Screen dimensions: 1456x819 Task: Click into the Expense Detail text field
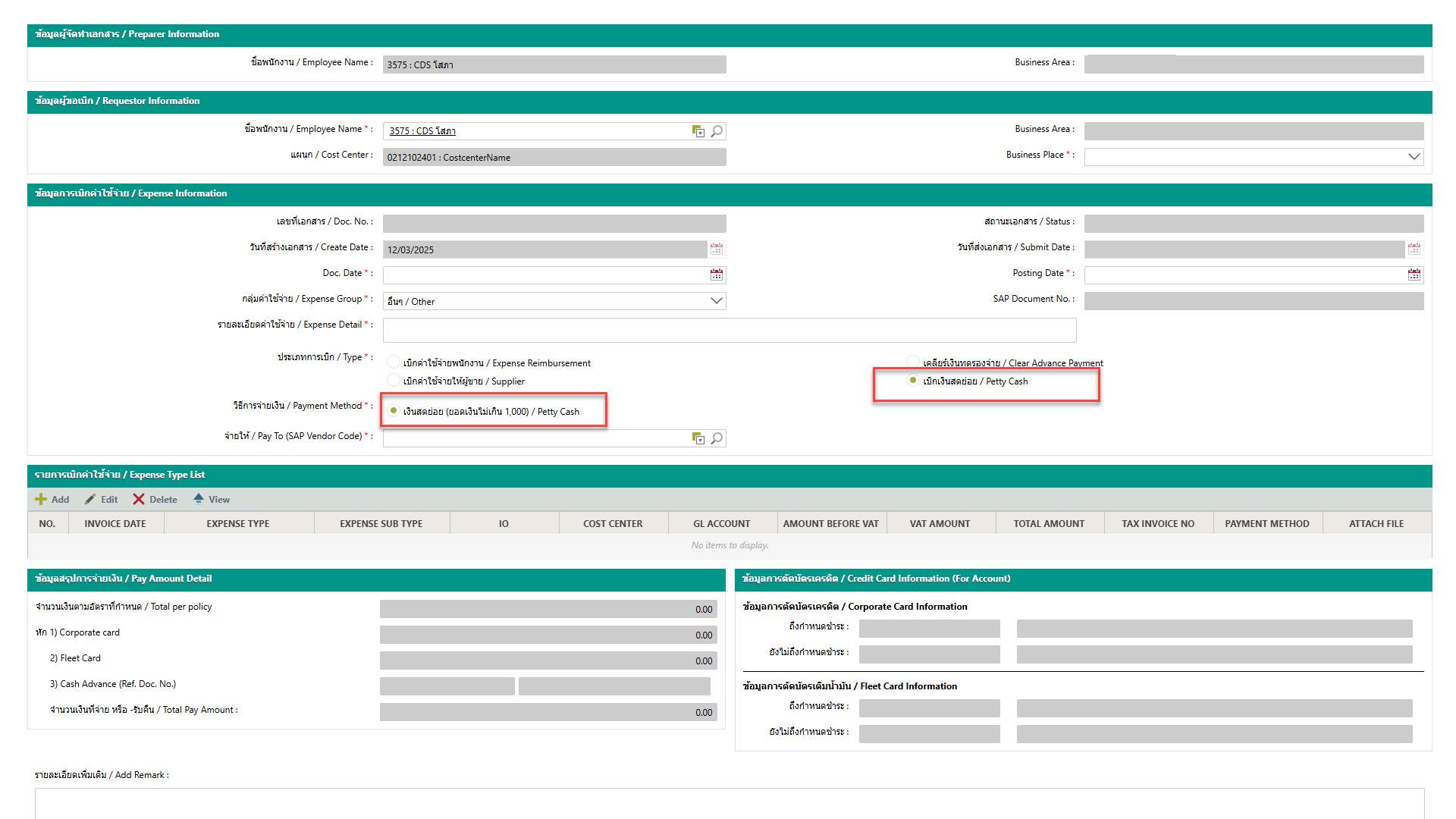pyautogui.click(x=728, y=330)
